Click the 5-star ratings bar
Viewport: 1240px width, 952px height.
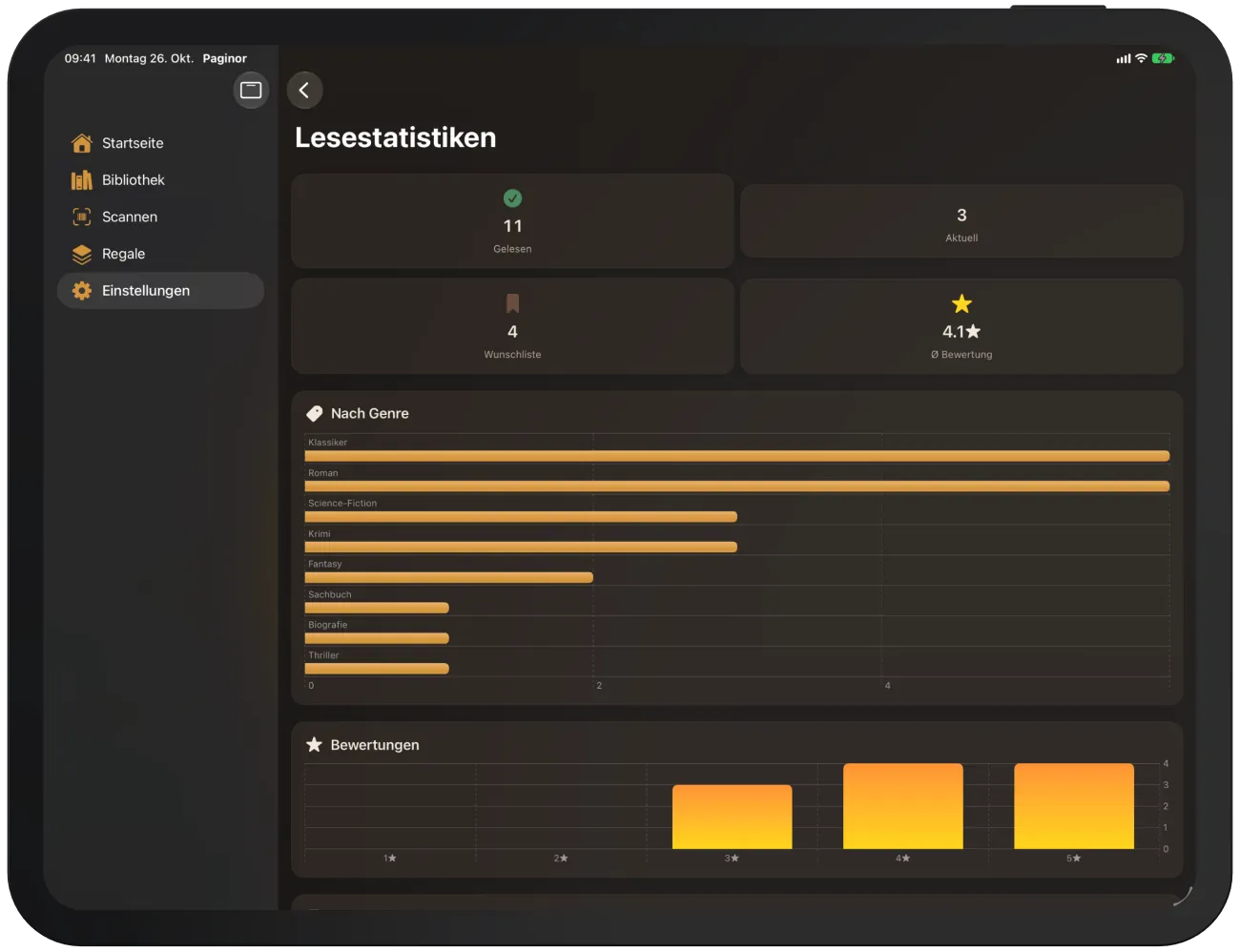(1074, 806)
